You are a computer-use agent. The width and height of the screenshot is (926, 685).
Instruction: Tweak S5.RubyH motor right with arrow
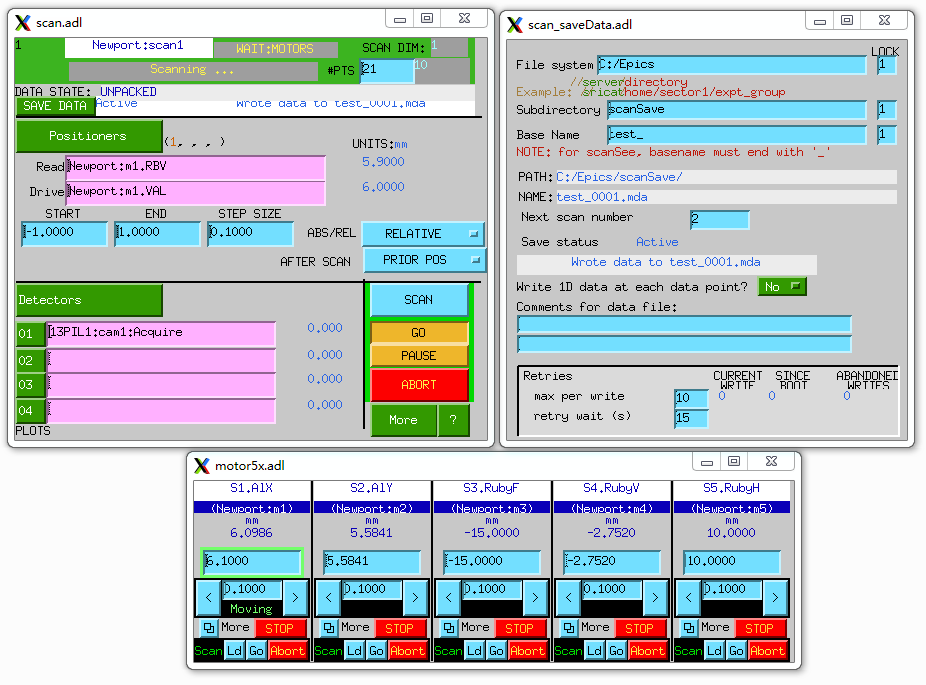(x=775, y=598)
